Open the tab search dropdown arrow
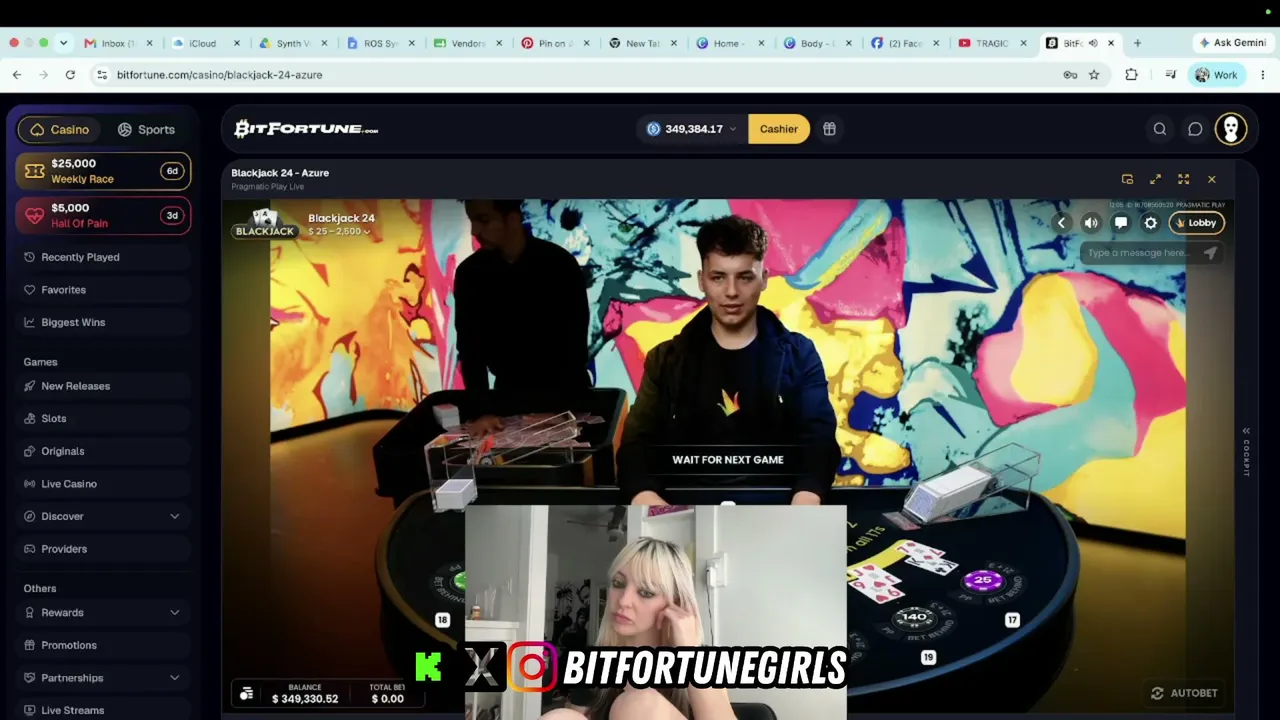This screenshot has width=1280, height=720. point(63,43)
